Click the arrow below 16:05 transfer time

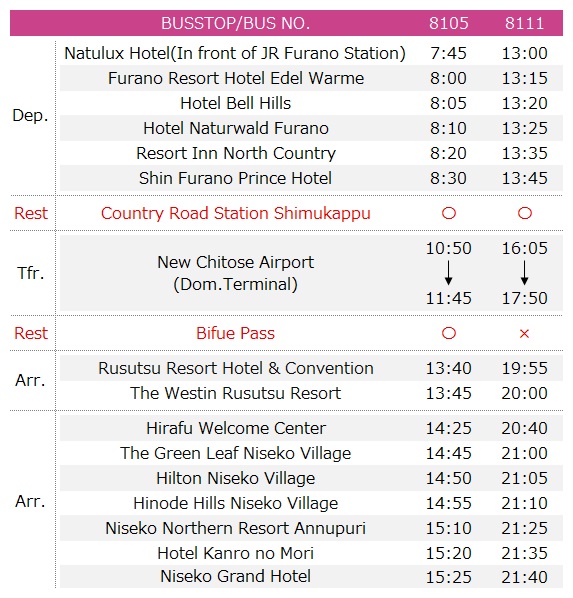[525, 273]
